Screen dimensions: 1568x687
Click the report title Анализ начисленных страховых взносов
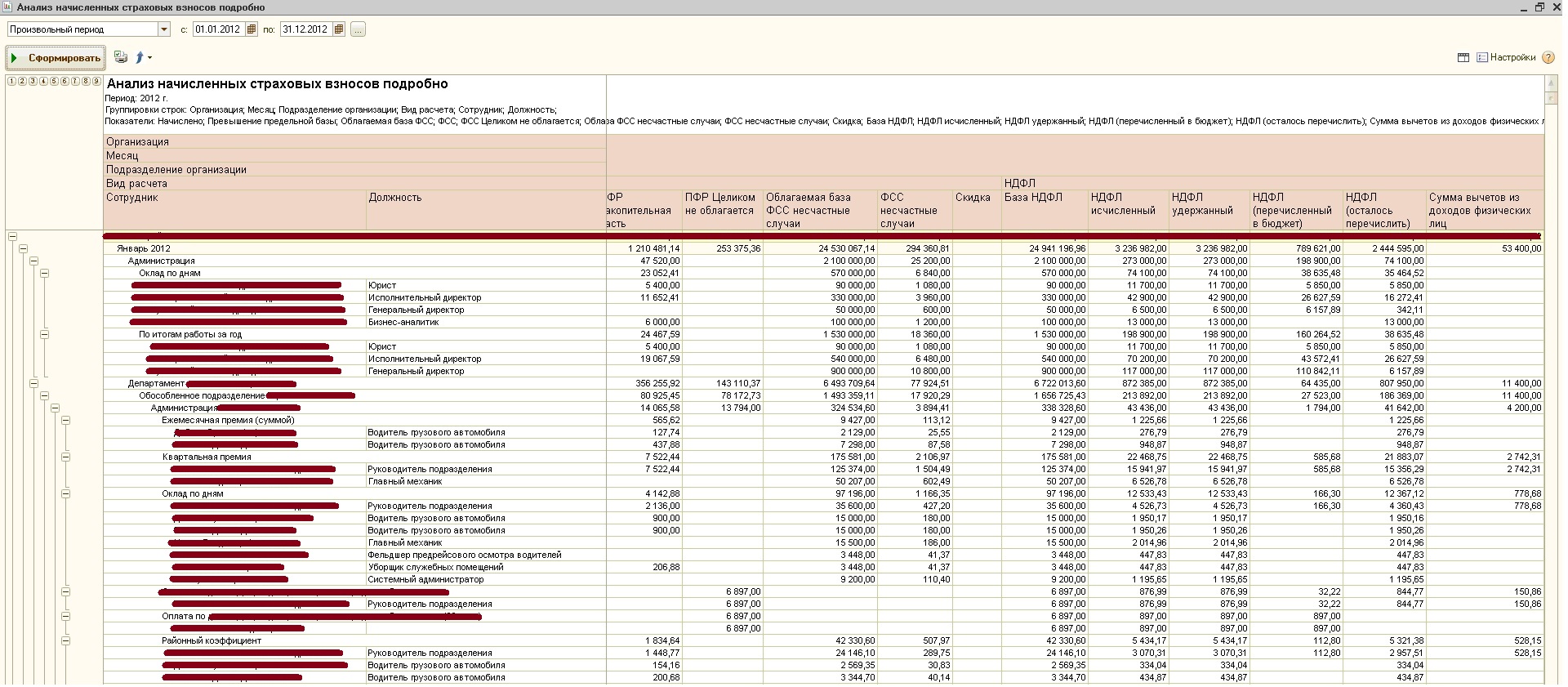[x=278, y=83]
